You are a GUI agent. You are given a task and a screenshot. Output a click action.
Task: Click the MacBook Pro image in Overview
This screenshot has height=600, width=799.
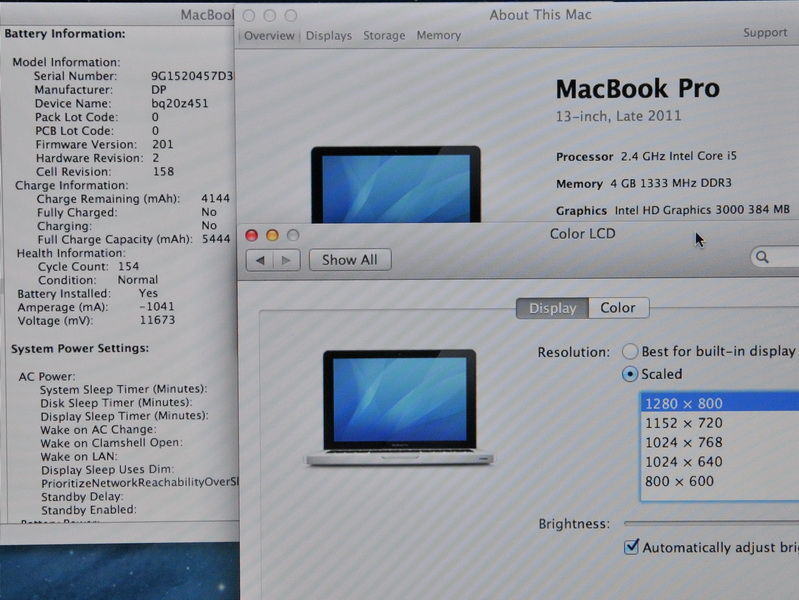coord(395,185)
